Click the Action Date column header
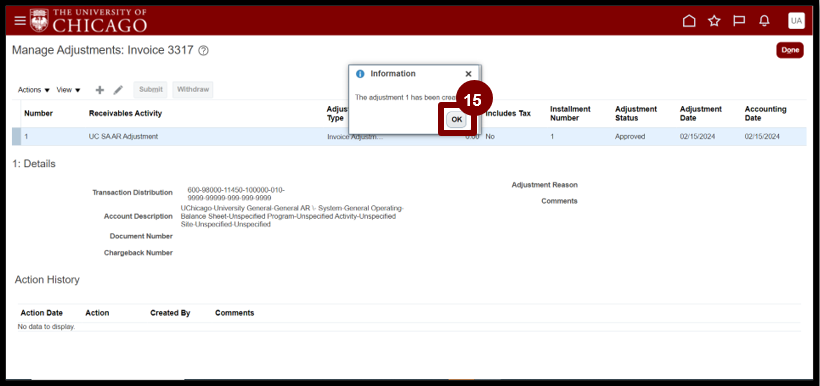The width and height of the screenshot is (820, 386). click(41, 313)
